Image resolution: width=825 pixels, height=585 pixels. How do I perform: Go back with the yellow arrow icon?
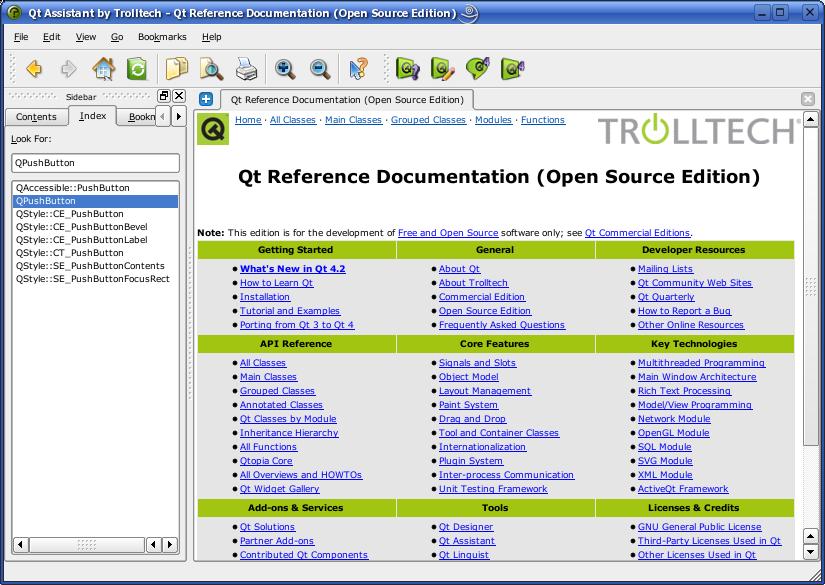tap(34, 69)
